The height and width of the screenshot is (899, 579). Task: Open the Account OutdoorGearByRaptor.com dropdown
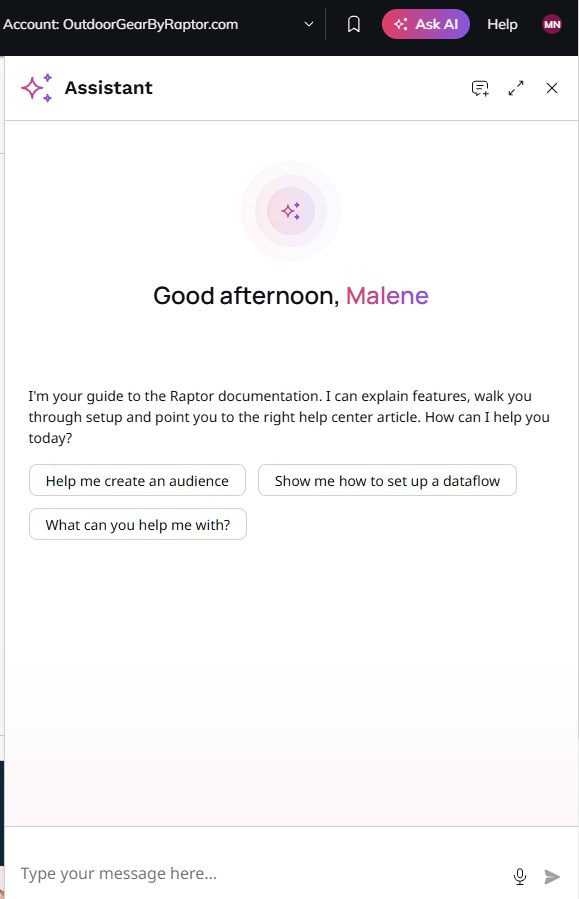[x=159, y=25]
